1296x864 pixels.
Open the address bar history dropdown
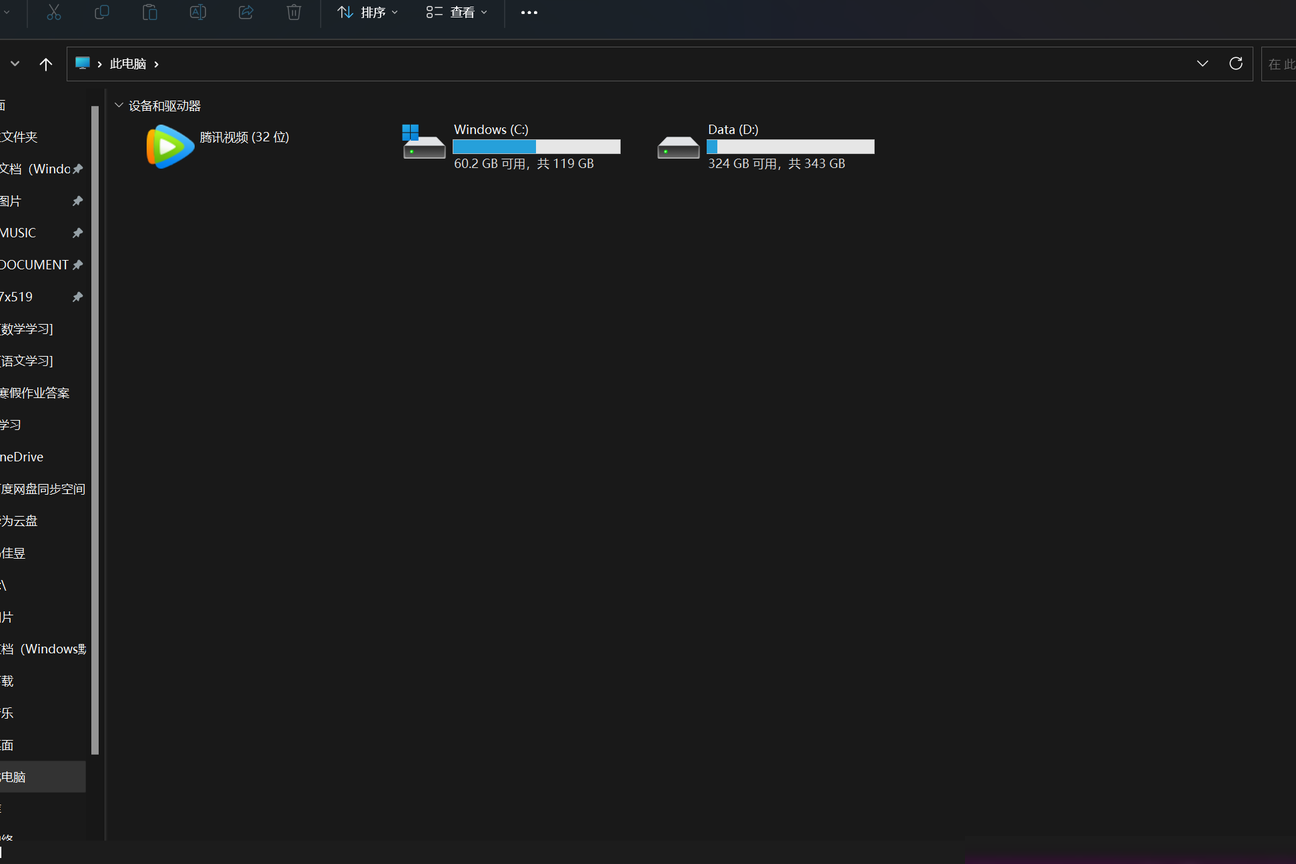pyautogui.click(x=1203, y=63)
